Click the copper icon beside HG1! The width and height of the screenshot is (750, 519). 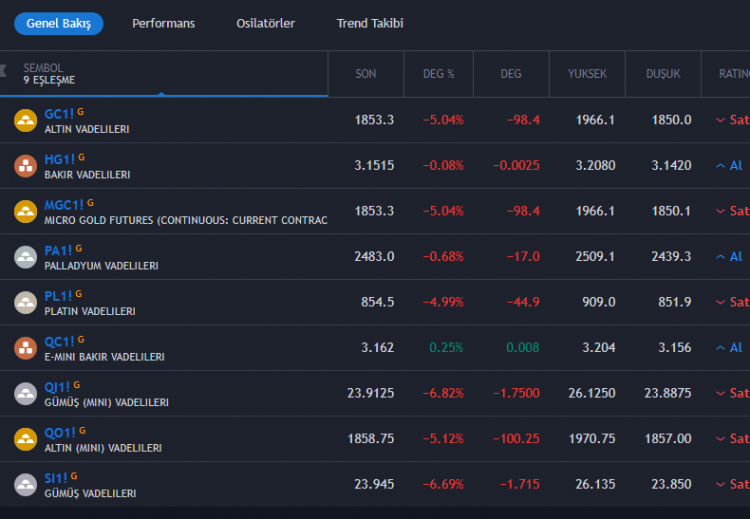click(x=25, y=166)
